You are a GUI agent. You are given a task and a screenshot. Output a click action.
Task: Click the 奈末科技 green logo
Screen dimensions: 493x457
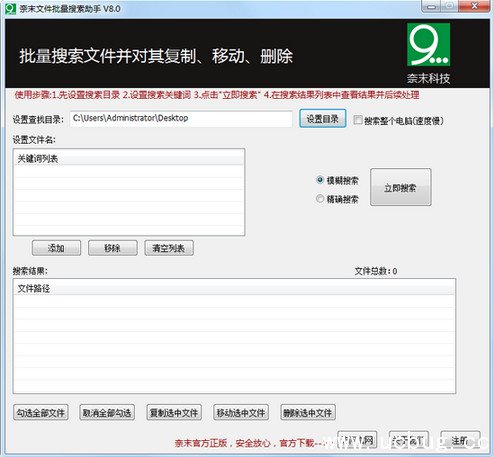428,45
